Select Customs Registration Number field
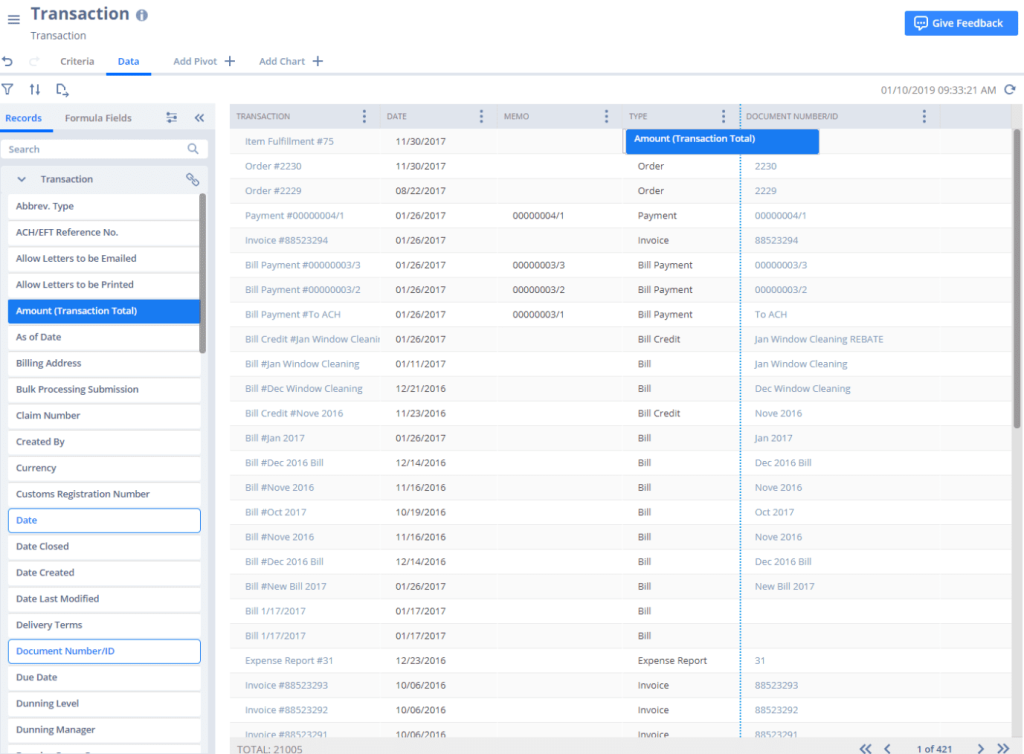The width and height of the screenshot is (1024, 754). point(104,494)
